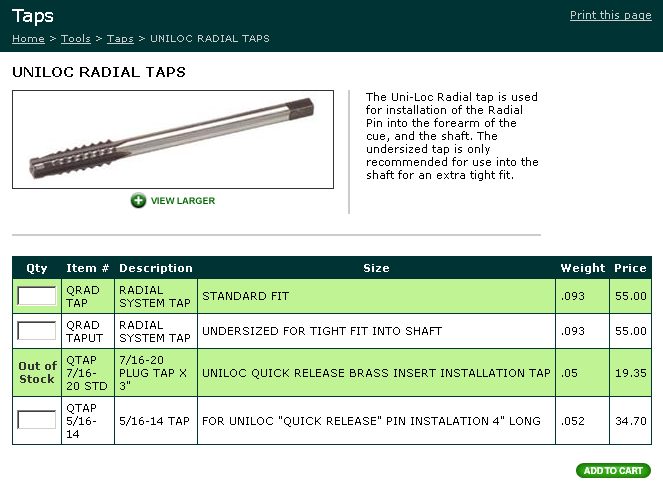Click the green plus View Larger icon
This screenshot has height=488, width=663.
pyautogui.click(x=138, y=201)
